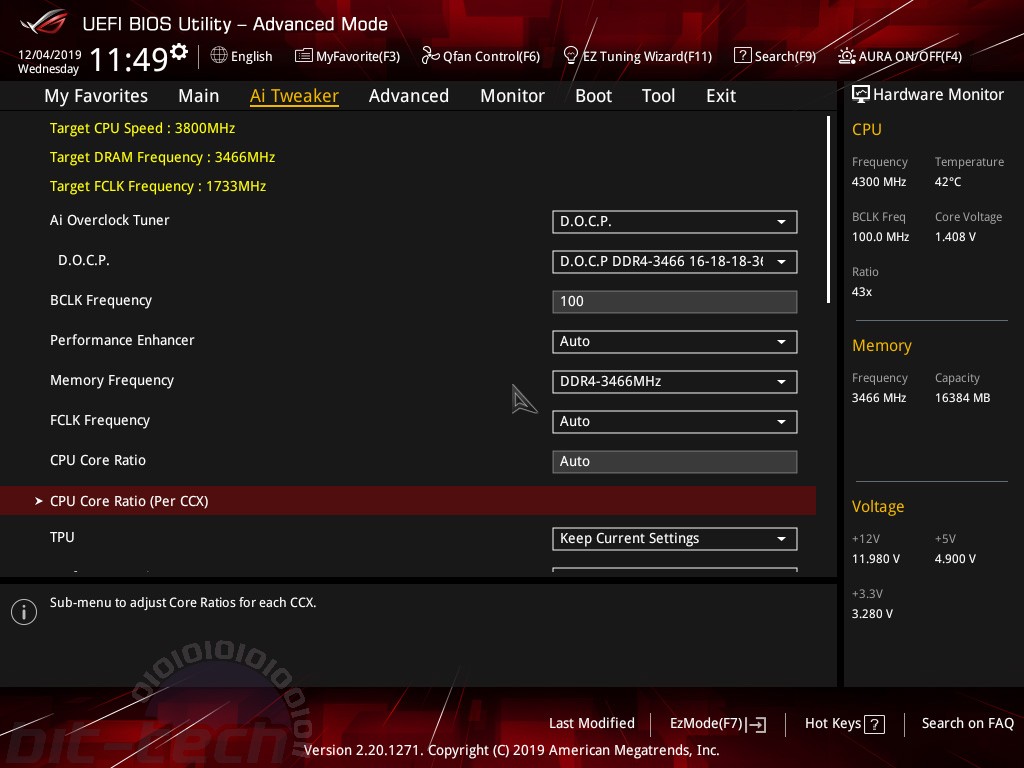Open MyFavorite(F3) text label
The width and height of the screenshot is (1024, 768).
click(358, 56)
